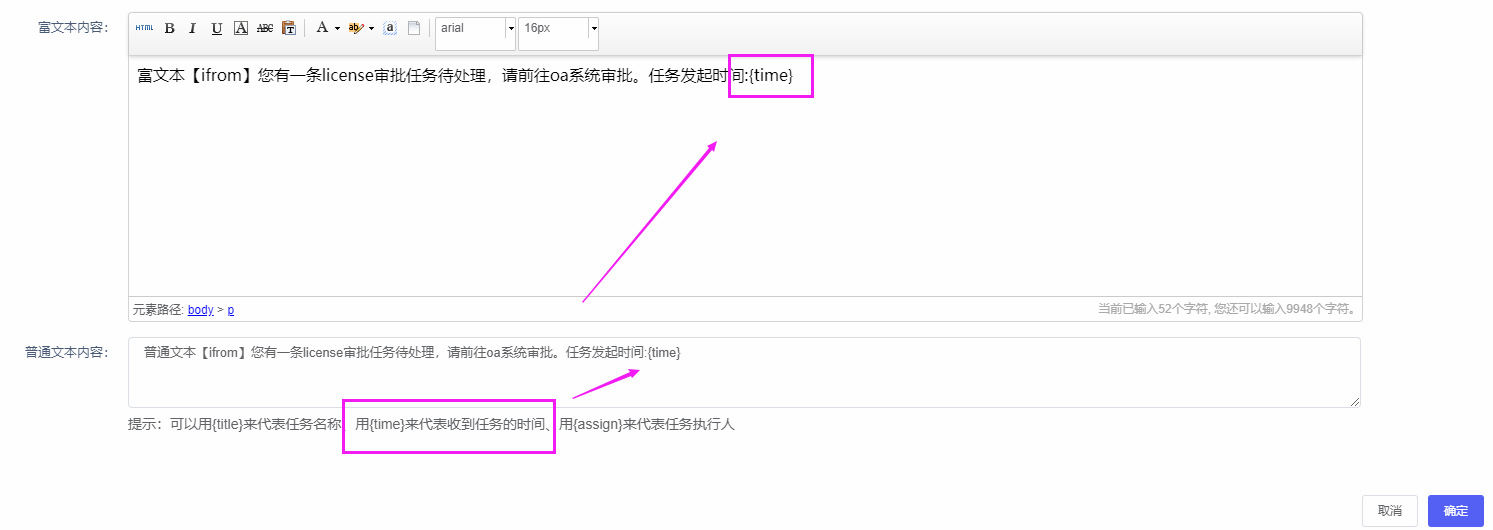This screenshot has width=1493, height=530.
Task: Click the clear document icon
Action: (x=414, y=28)
